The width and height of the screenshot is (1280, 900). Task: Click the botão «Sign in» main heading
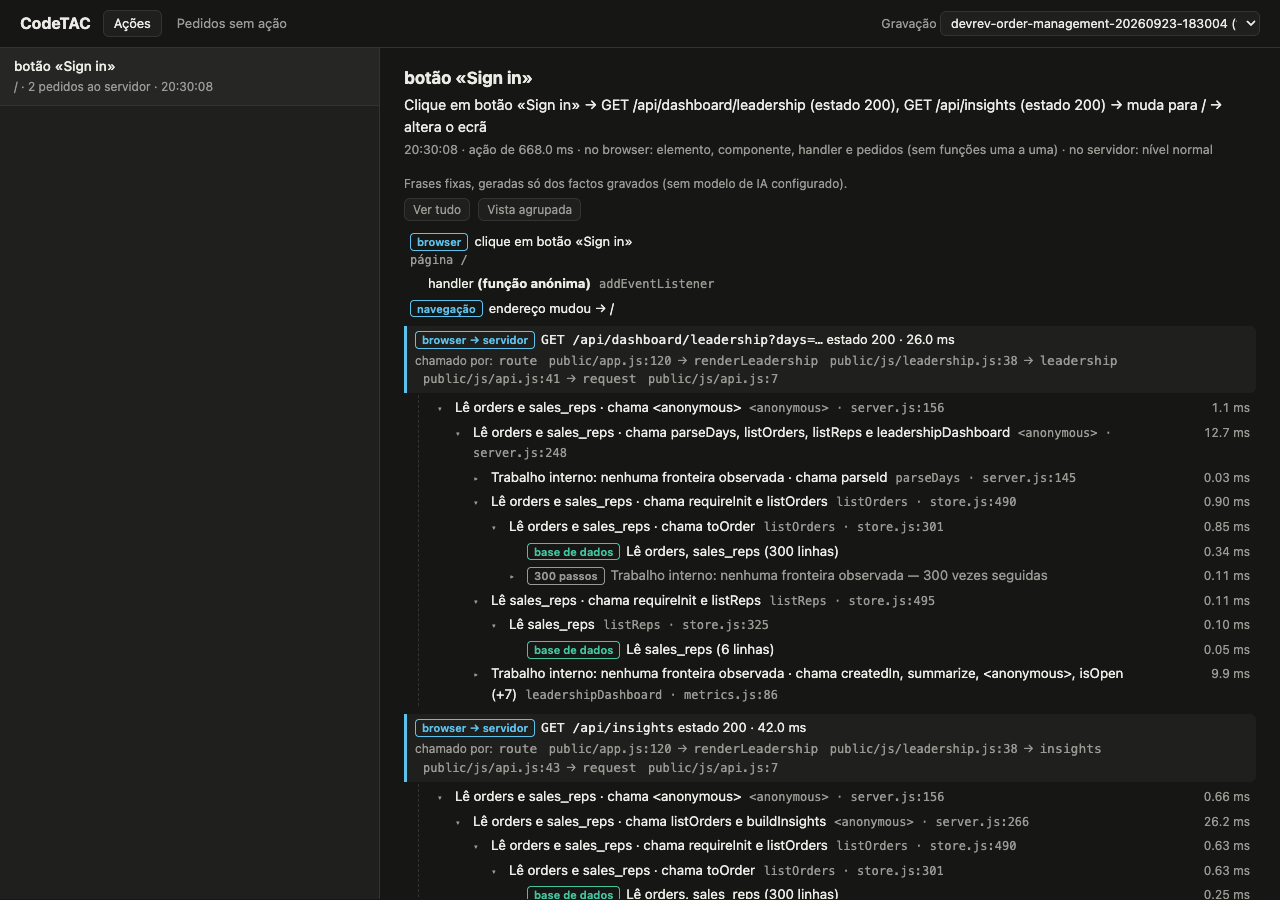pos(468,78)
